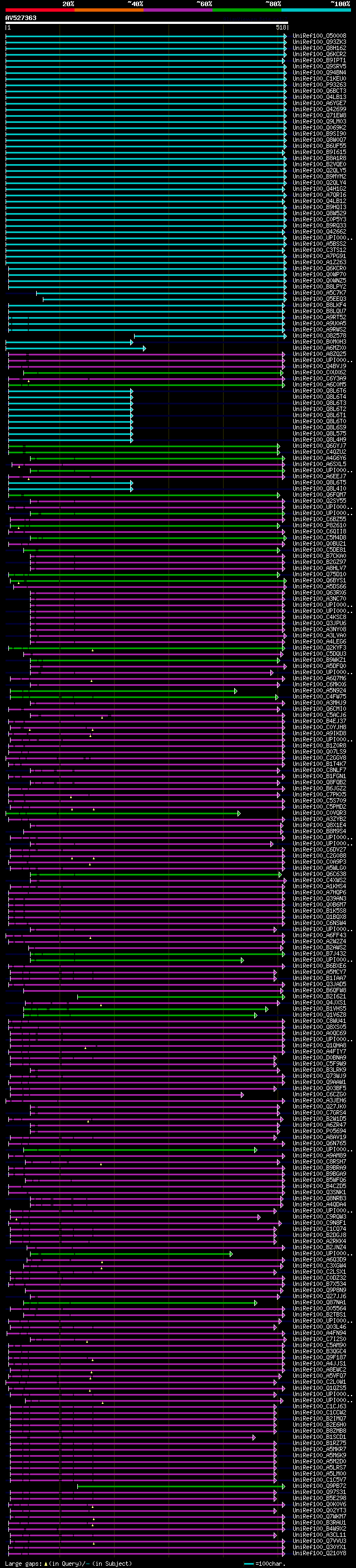Select label UniRef100_Q63RX6
This screenshot has width=356, height=1568.
point(319,592)
